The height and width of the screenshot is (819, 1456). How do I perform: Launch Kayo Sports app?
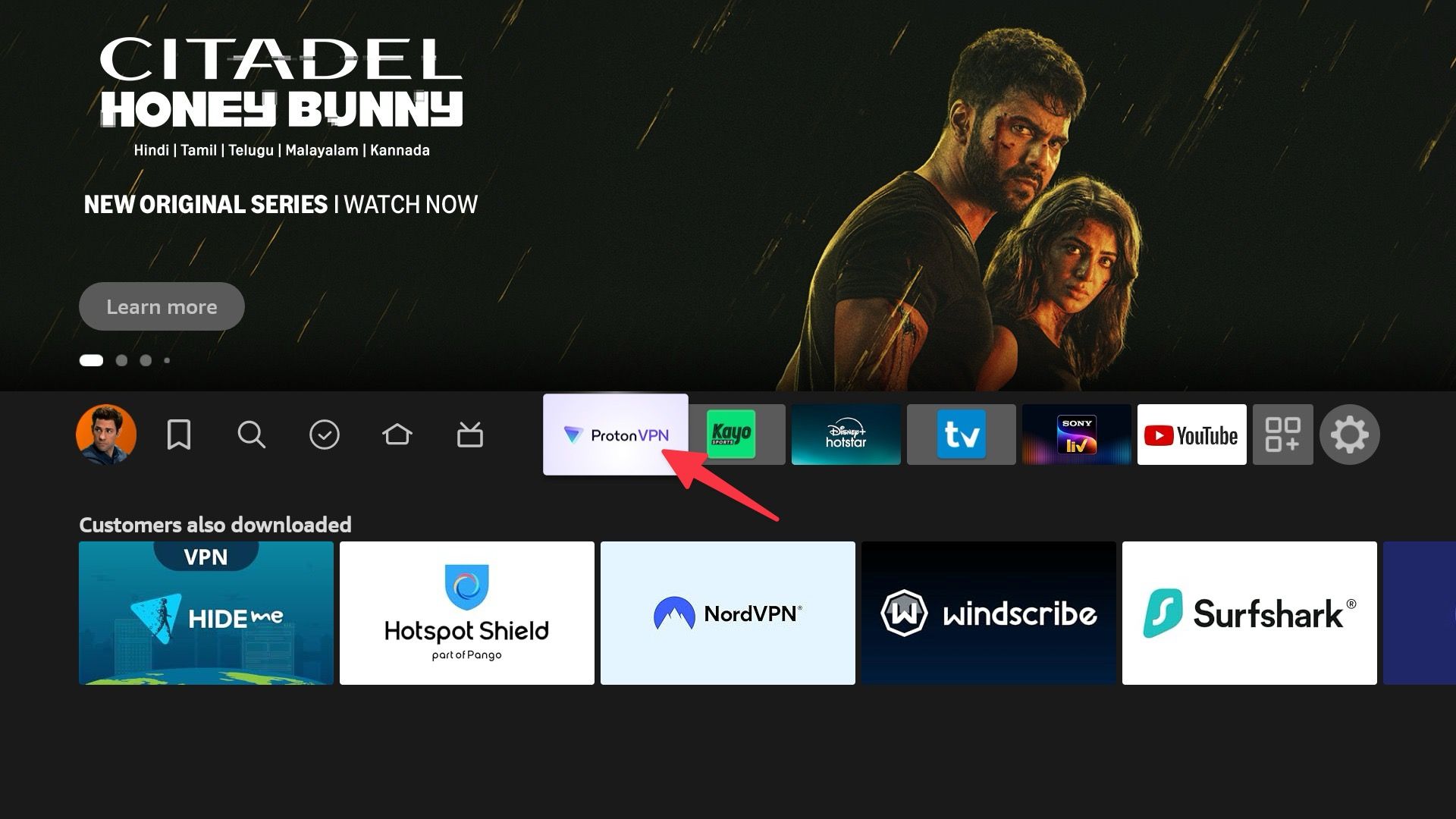click(x=732, y=433)
